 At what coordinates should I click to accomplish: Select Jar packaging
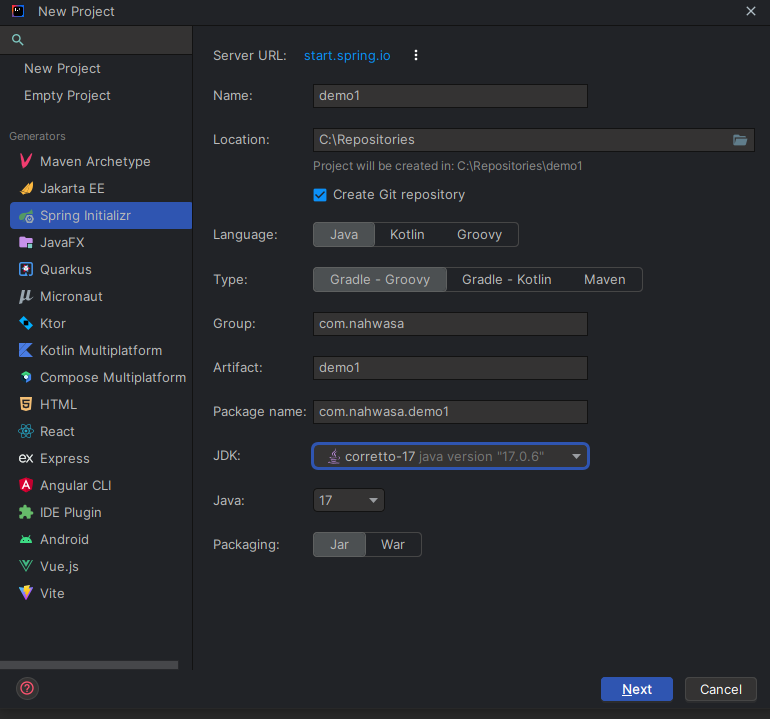[x=339, y=545]
